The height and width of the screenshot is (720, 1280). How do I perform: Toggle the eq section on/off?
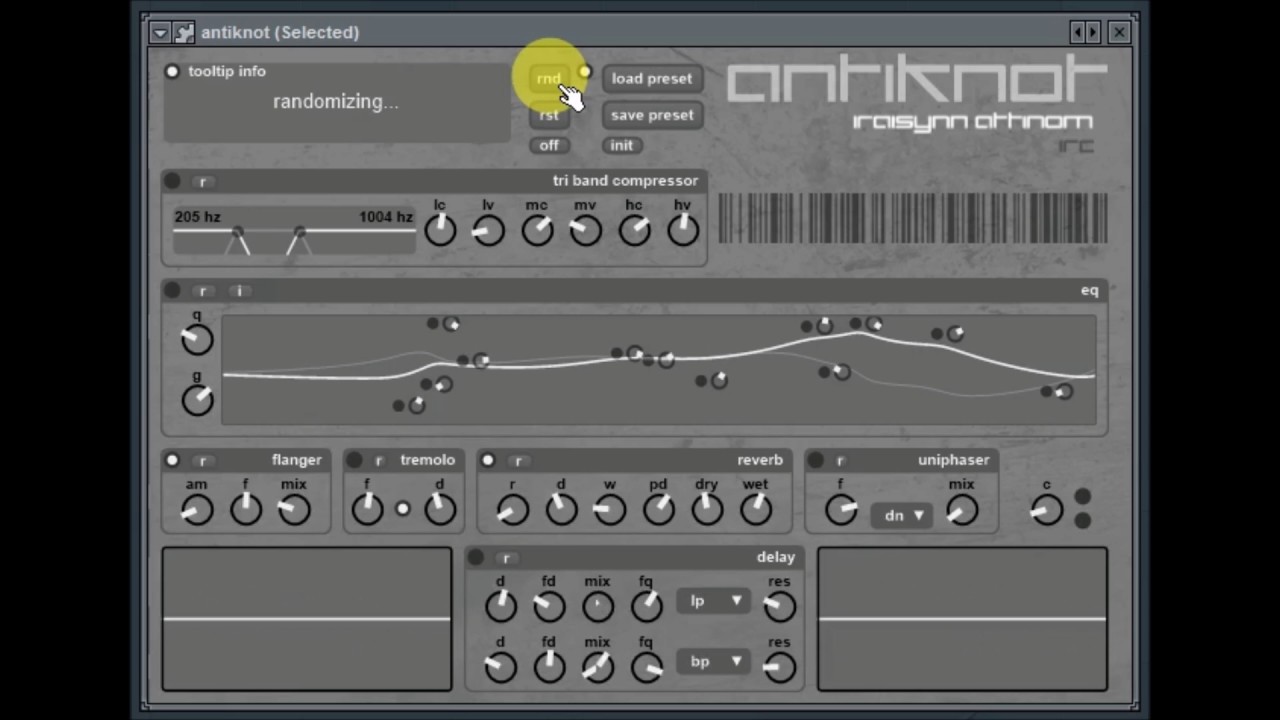point(172,291)
